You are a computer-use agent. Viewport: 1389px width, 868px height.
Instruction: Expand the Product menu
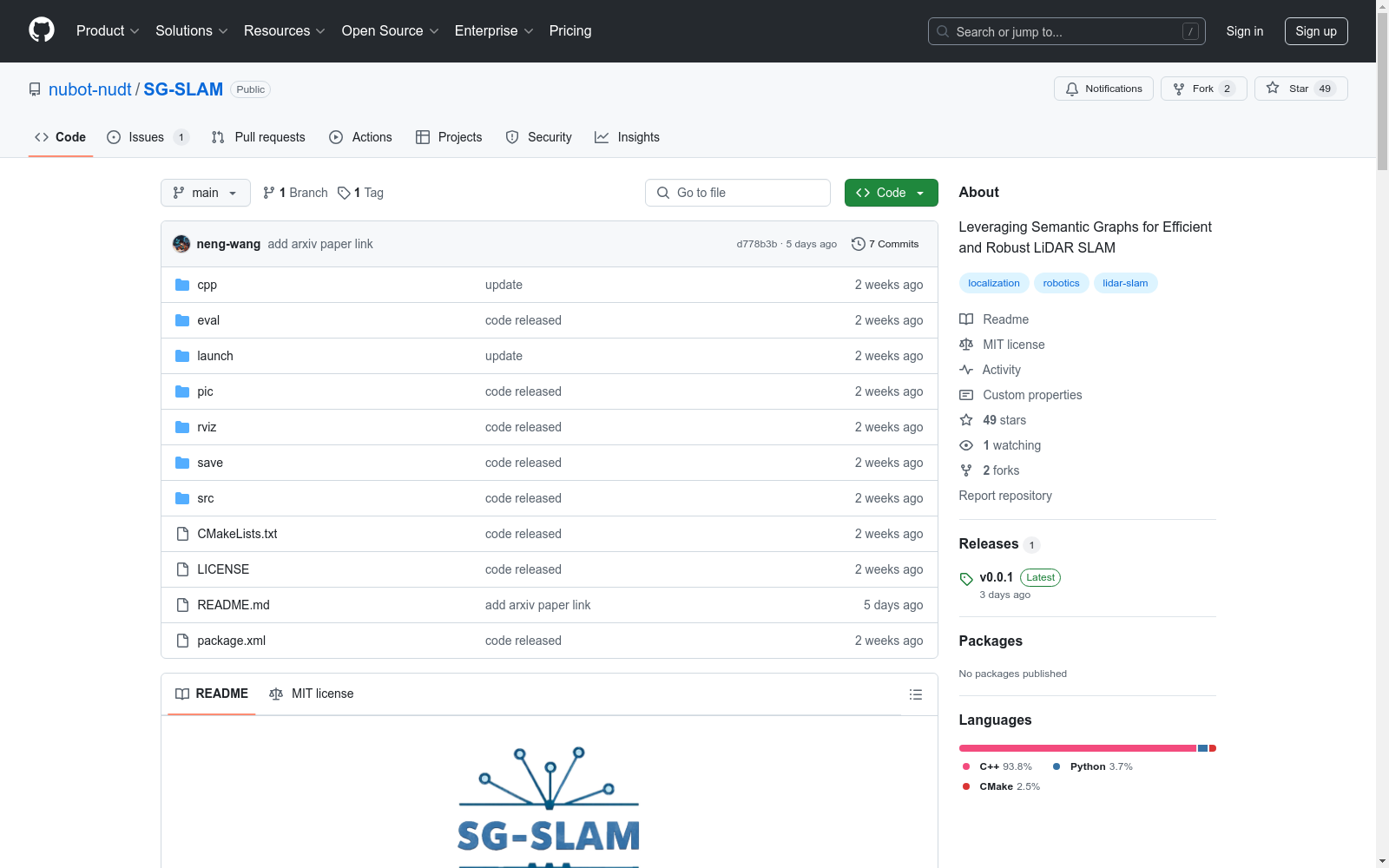point(108,30)
